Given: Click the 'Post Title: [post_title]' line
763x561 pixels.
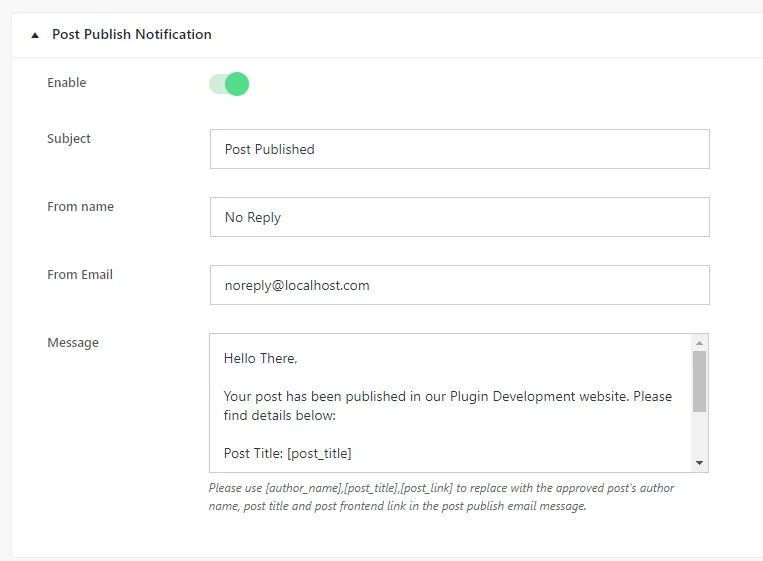Looking at the screenshot, I should pyautogui.click(x=288, y=453).
